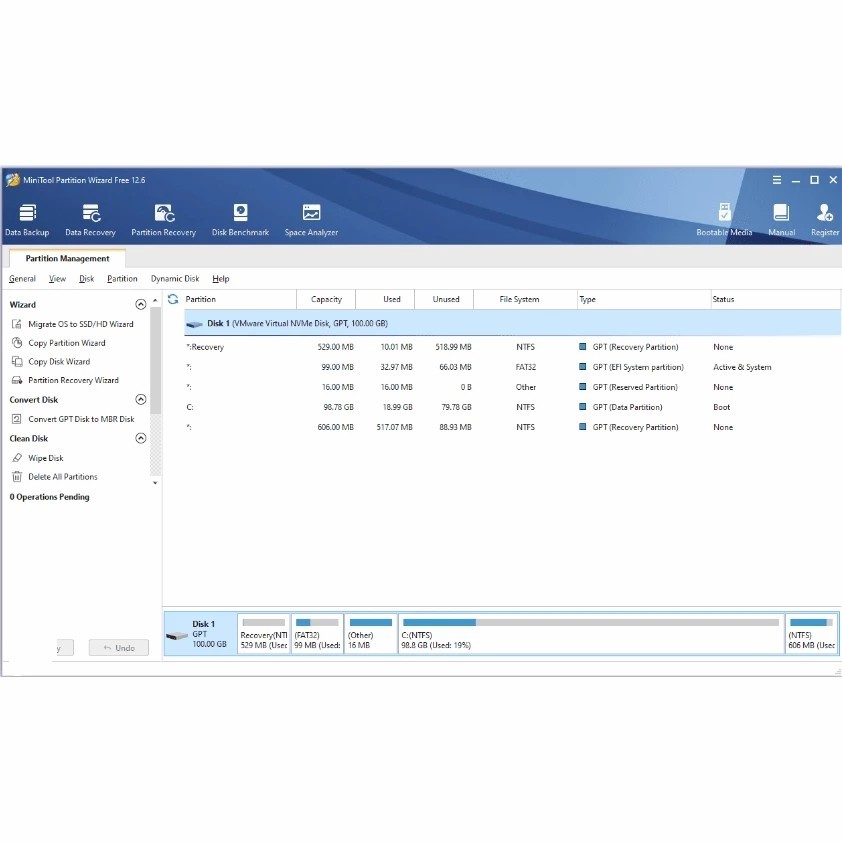Image resolution: width=842 pixels, height=842 pixels.
Task: Open Partition Recovery in the toolbar
Action: (x=163, y=220)
